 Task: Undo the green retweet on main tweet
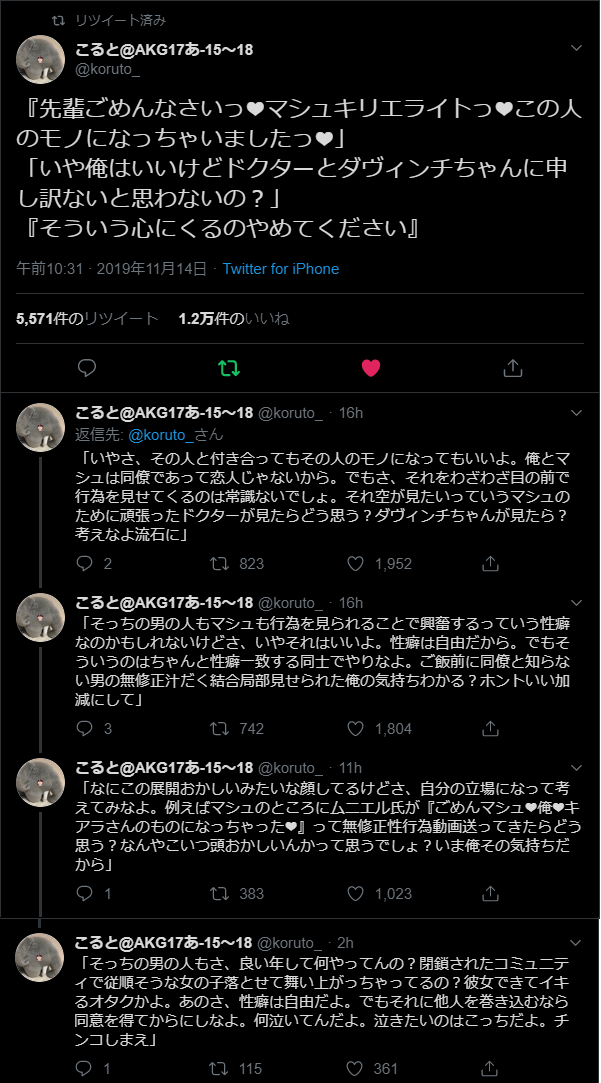coord(229,368)
